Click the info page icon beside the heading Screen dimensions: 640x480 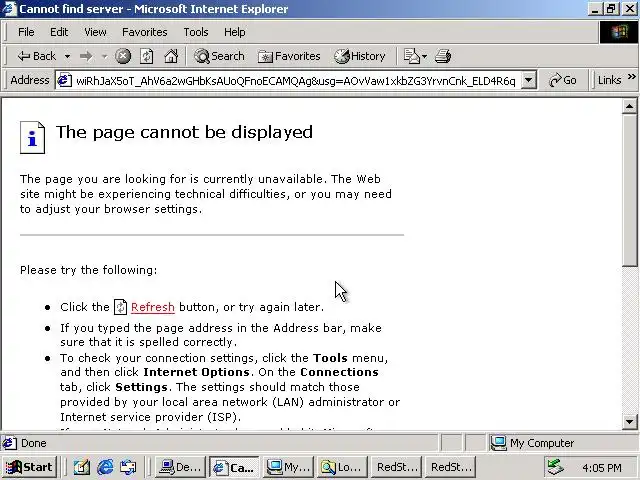32,138
